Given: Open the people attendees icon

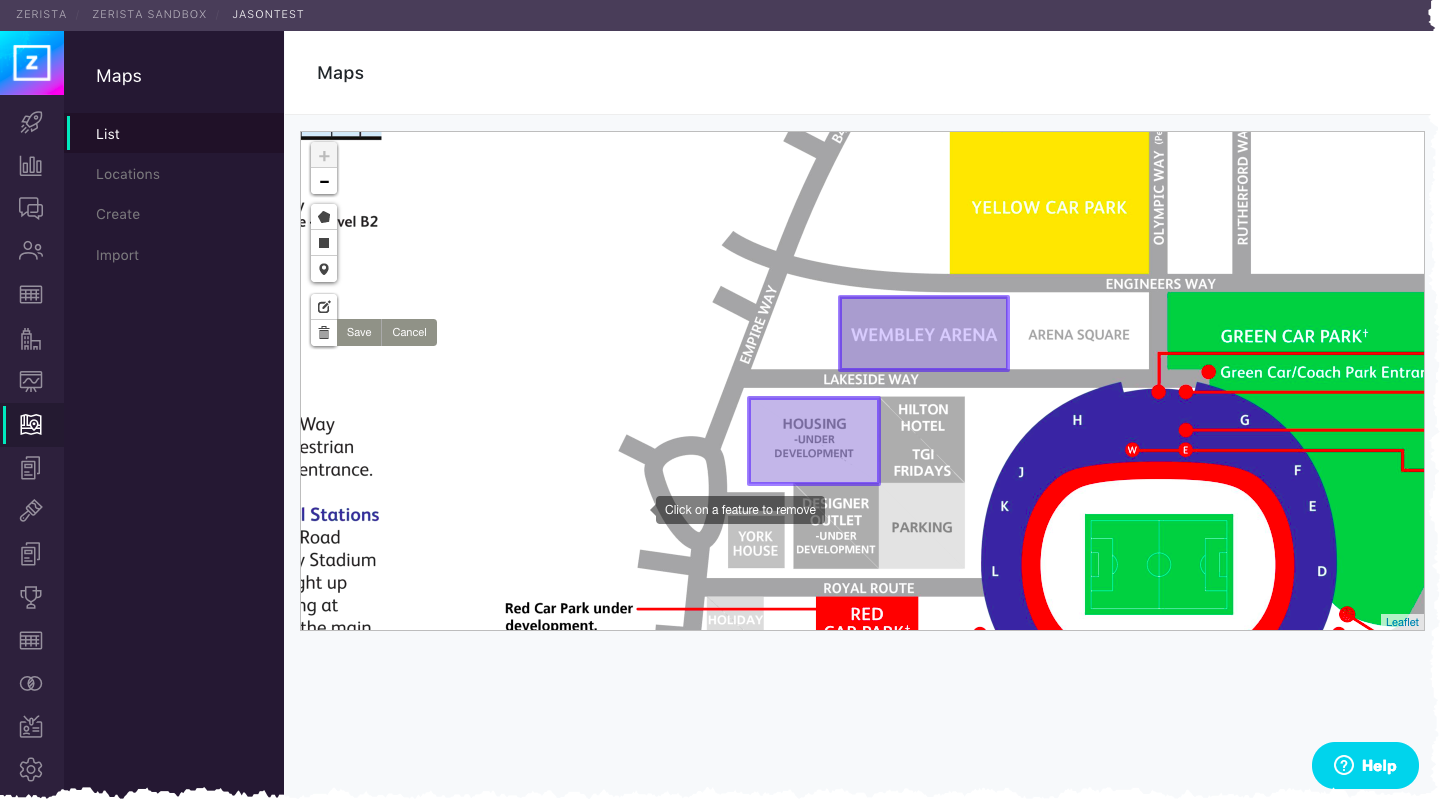Looking at the screenshot, I should coord(31,251).
